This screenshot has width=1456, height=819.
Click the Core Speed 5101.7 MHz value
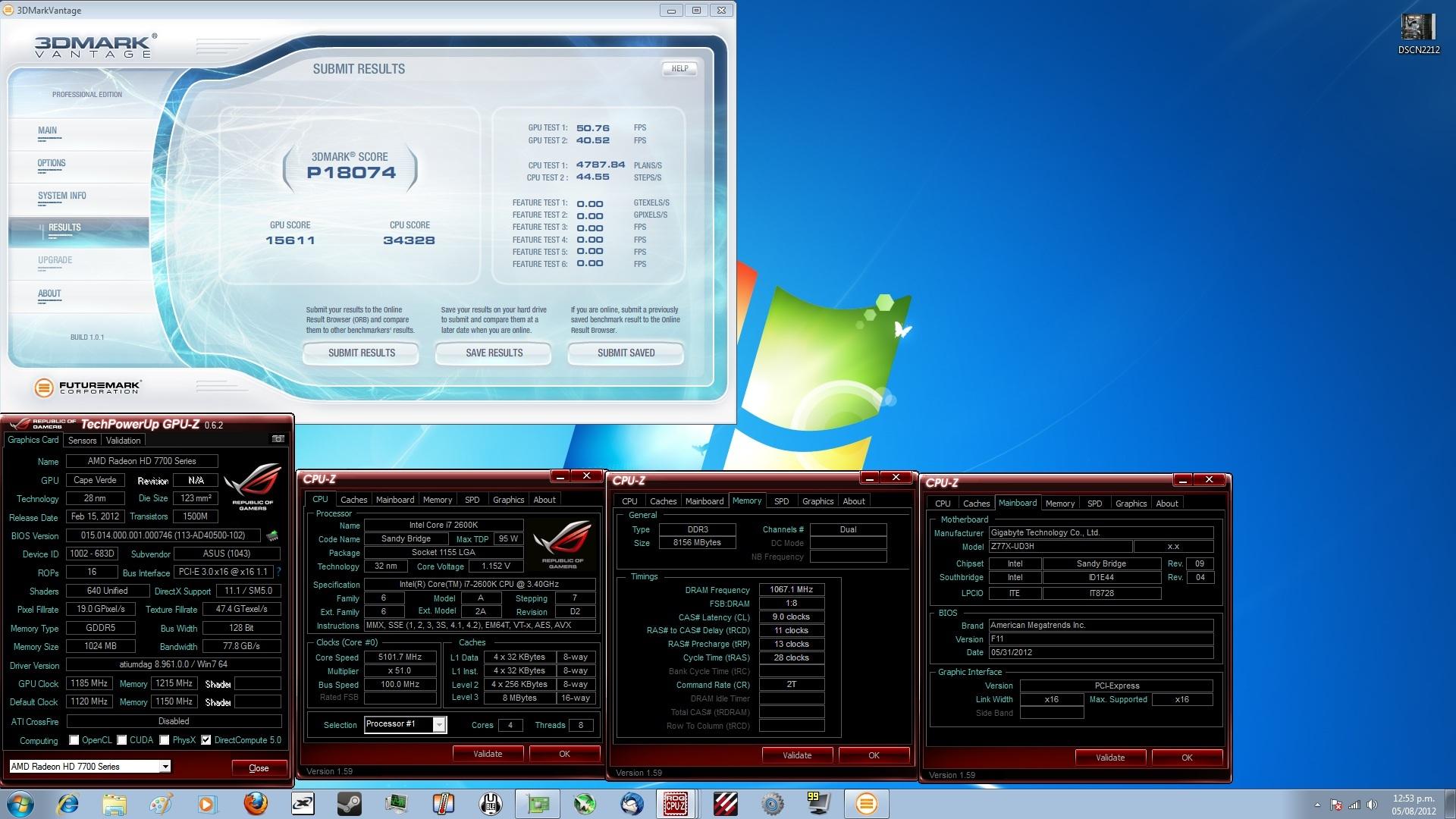[400, 657]
